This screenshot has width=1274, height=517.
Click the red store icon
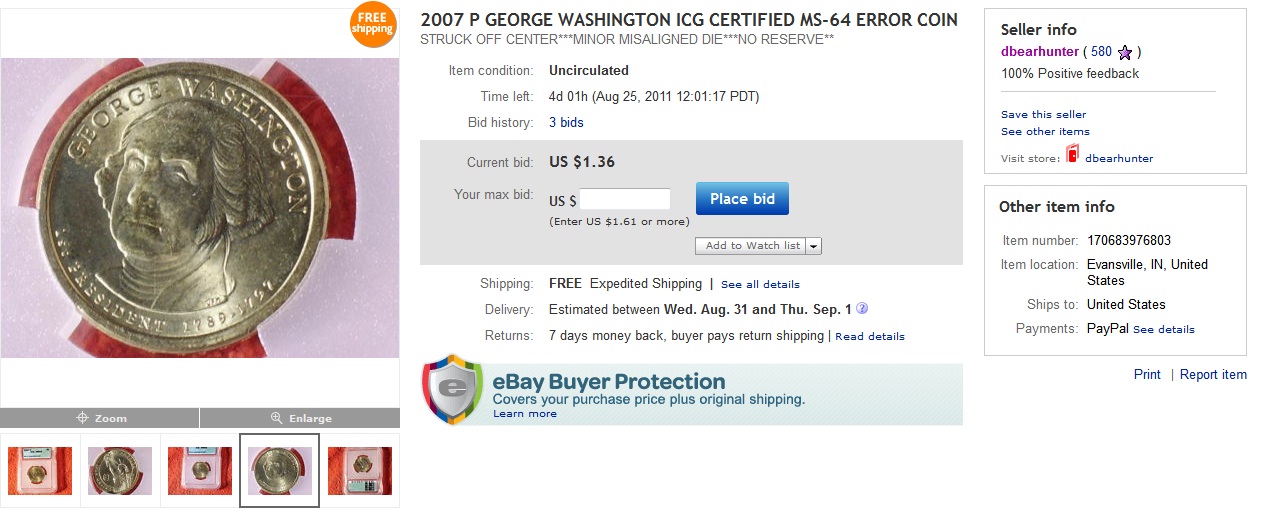(x=1072, y=155)
